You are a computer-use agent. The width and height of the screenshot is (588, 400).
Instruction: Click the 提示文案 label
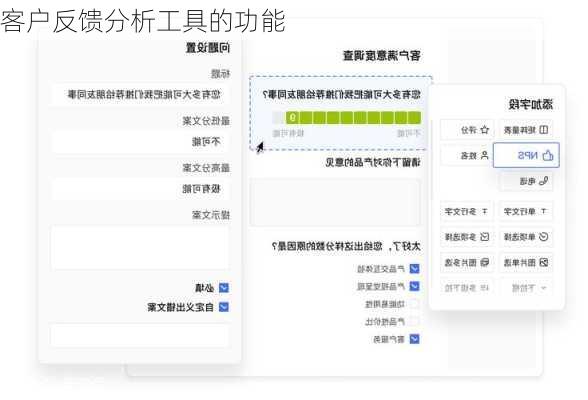click(211, 215)
